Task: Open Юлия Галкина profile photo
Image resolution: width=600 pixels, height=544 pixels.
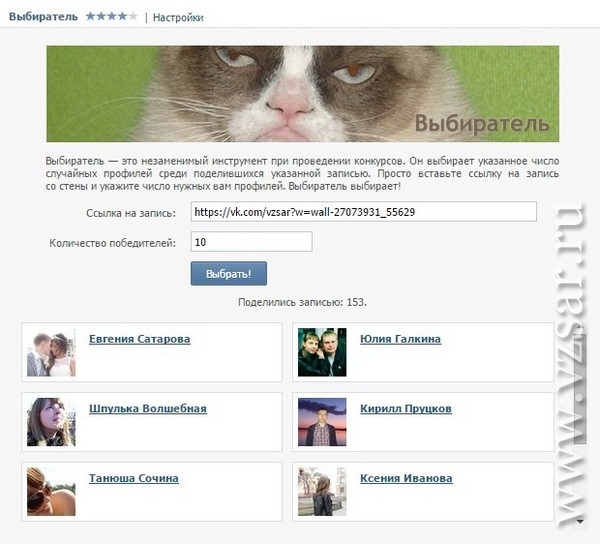Action: click(322, 352)
